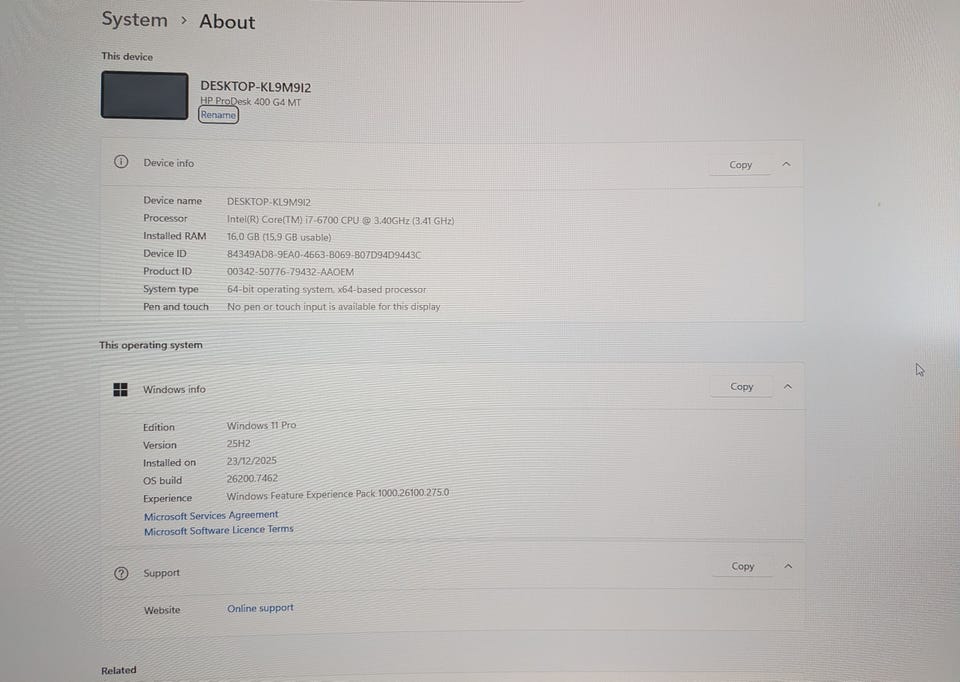Click the System type label
The height and width of the screenshot is (682, 960).
click(171, 289)
